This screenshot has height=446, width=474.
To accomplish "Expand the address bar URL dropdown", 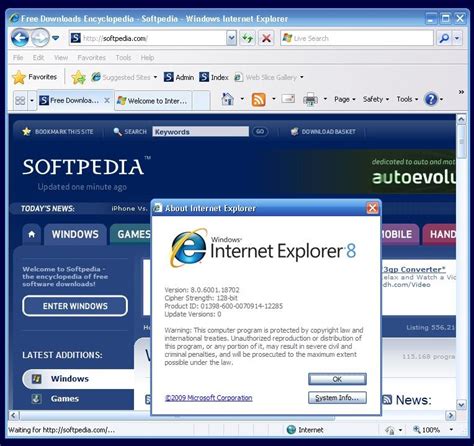I will click(231, 38).
